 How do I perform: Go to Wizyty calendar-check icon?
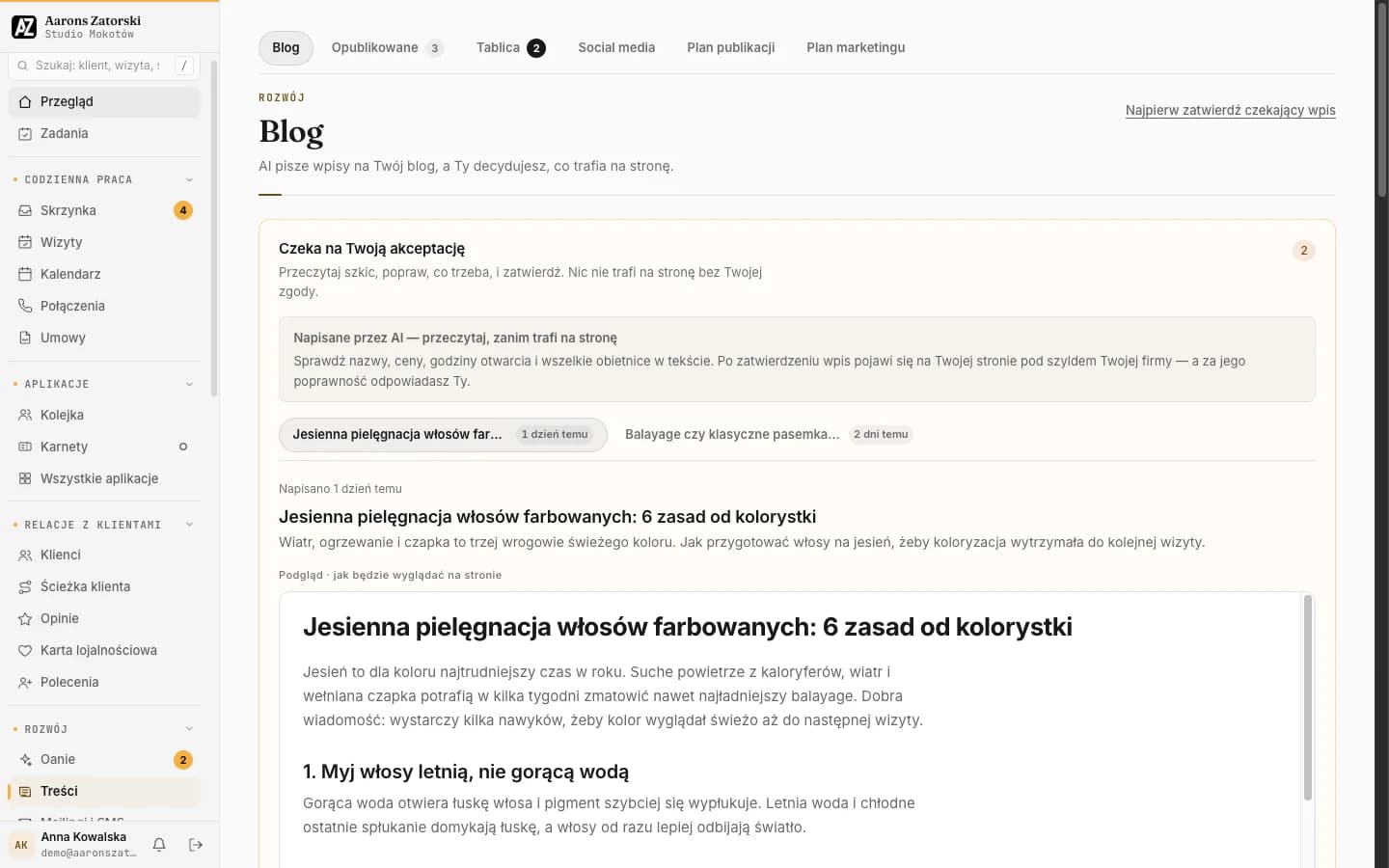coord(25,242)
